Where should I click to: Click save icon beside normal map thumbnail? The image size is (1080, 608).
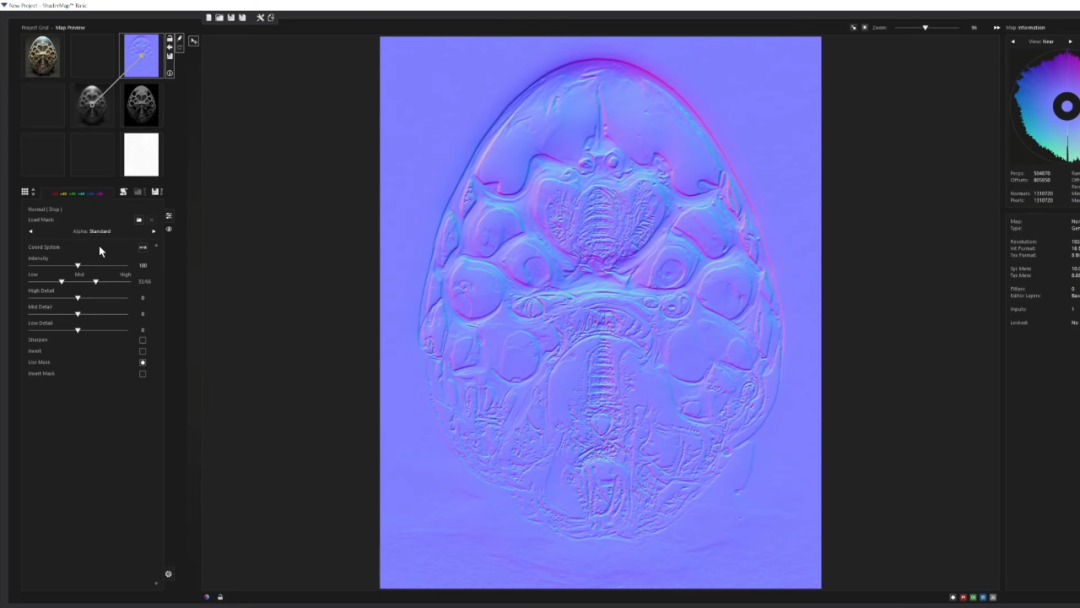click(169, 56)
